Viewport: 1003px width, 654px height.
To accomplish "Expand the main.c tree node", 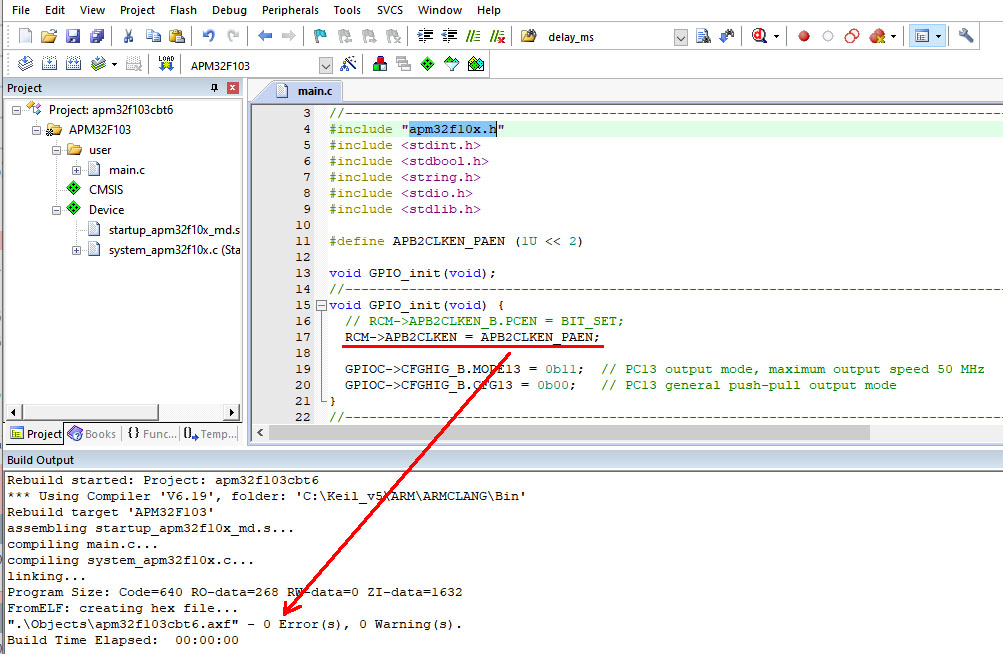I will 76,170.
